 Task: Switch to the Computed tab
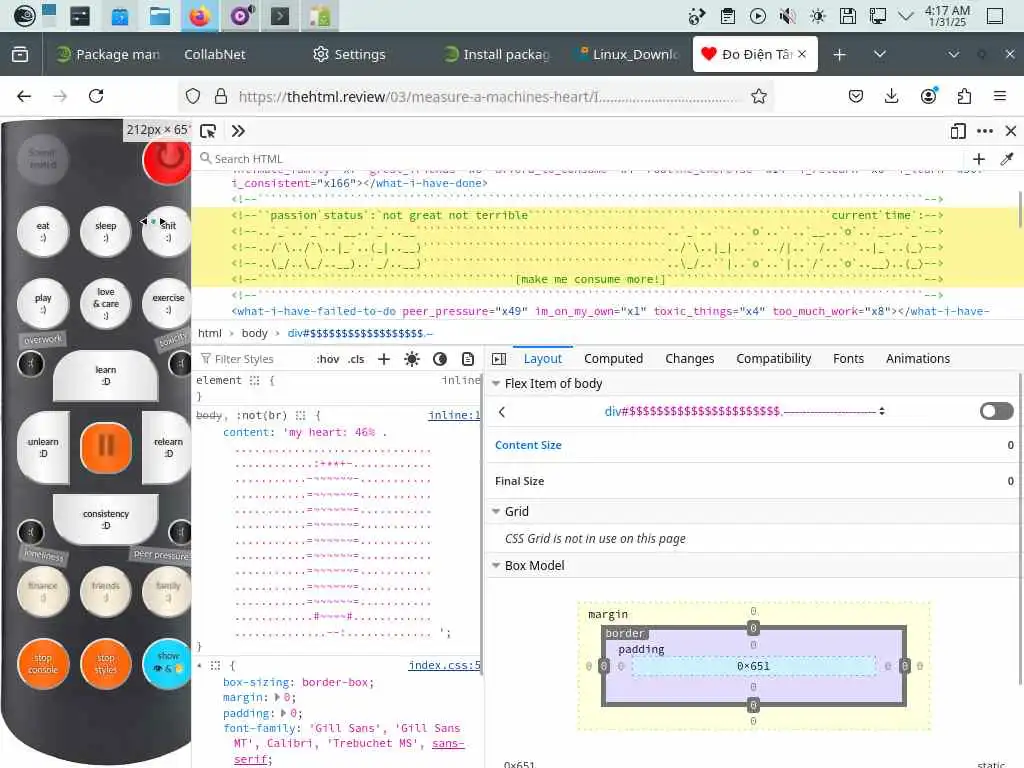[x=613, y=359]
